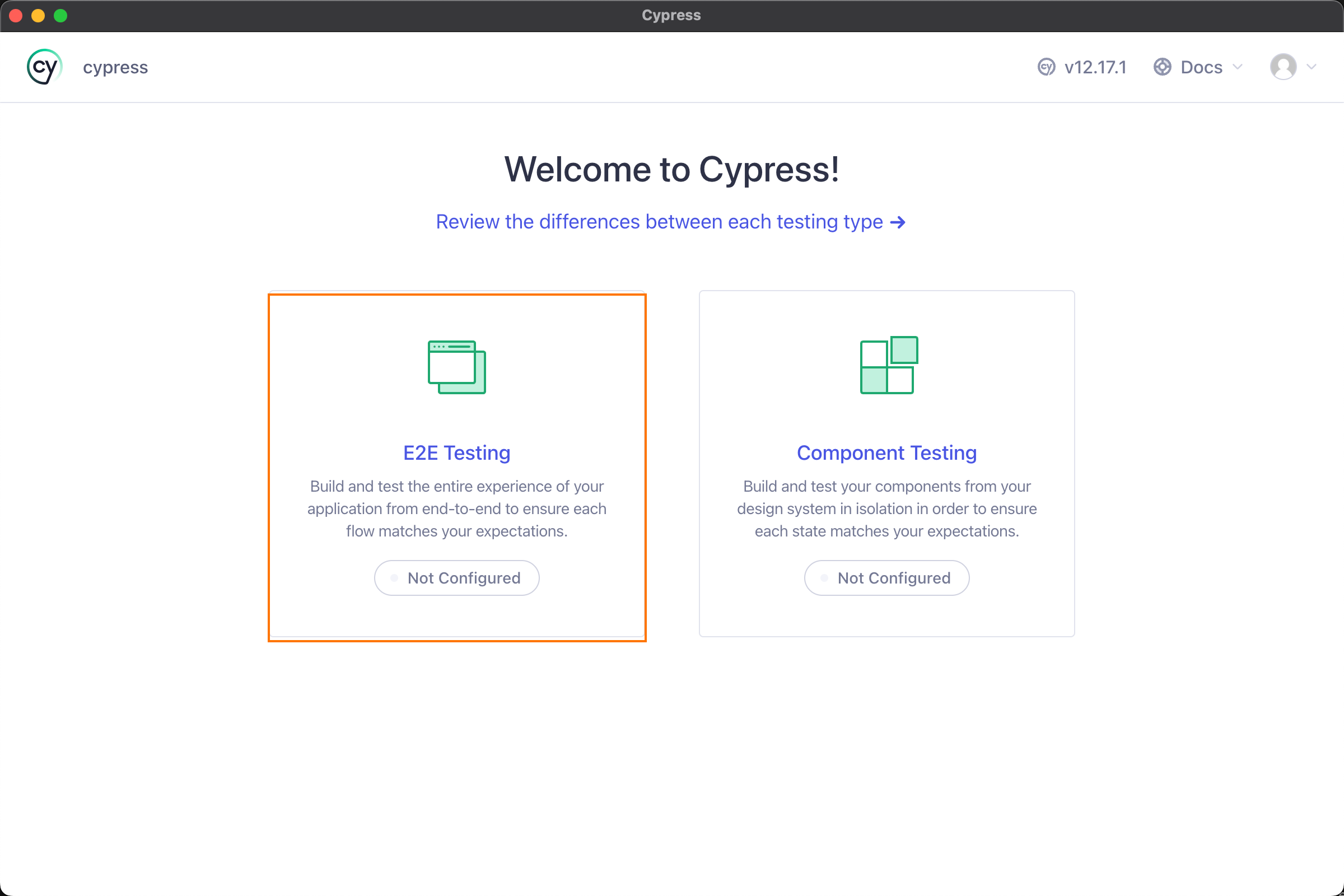Open the testing types differences link

click(659, 222)
